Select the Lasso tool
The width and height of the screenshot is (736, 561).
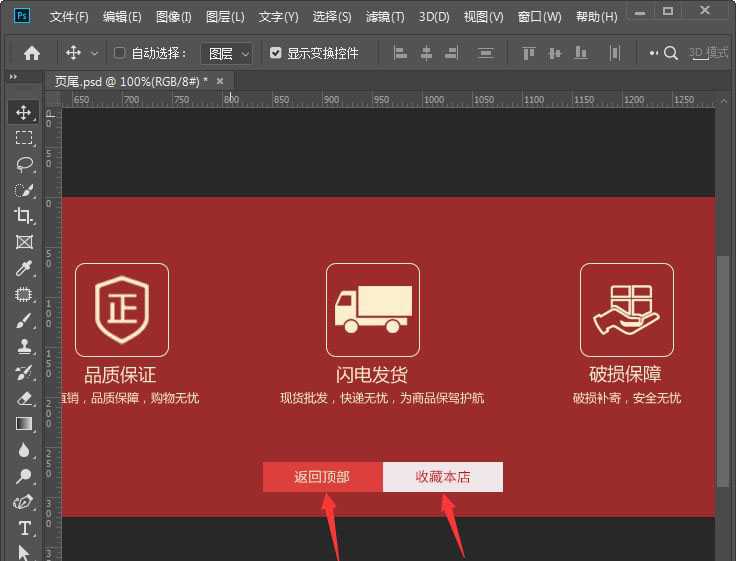click(24, 164)
